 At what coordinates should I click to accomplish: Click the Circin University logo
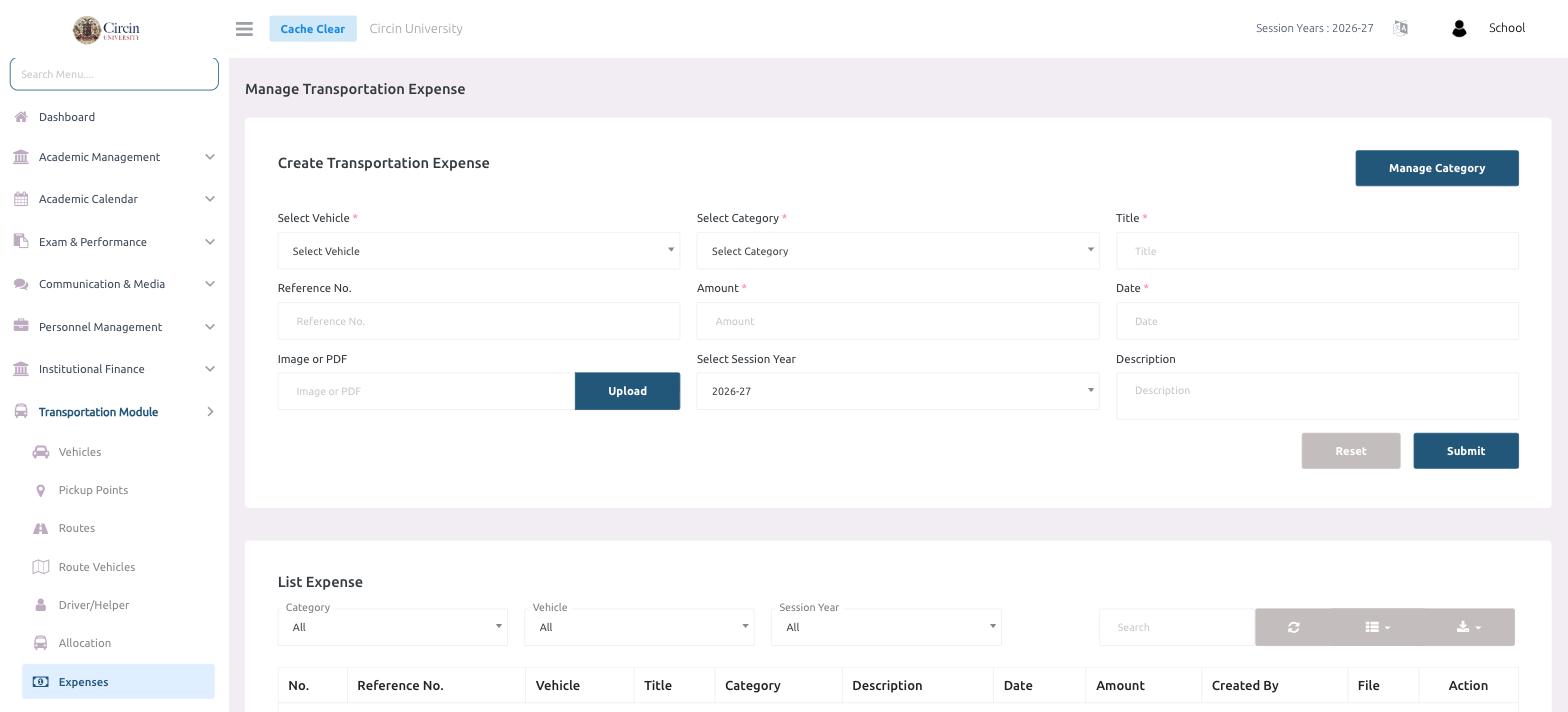tap(107, 29)
